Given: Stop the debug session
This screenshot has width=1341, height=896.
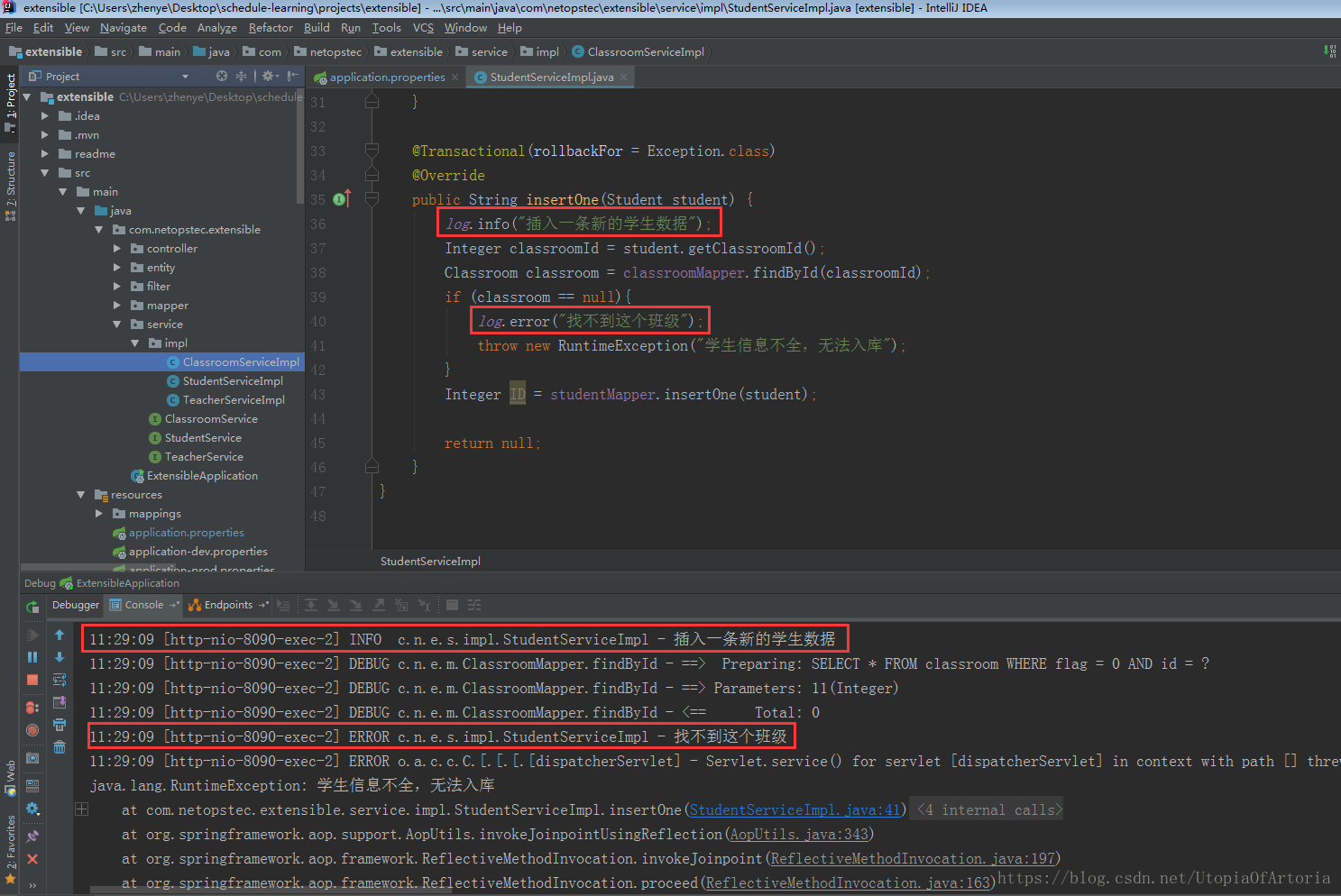Looking at the screenshot, I should click(x=32, y=680).
